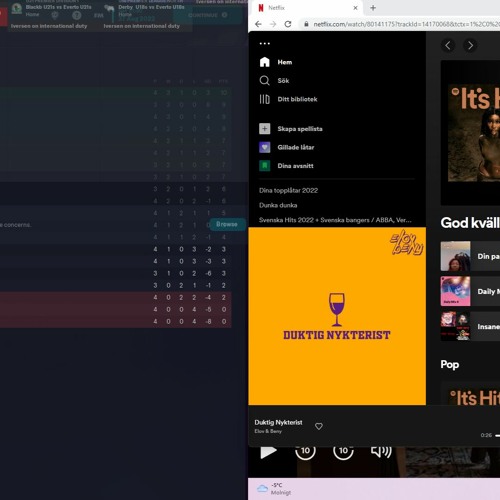Open playlist Dina topplåtar 2022
The image size is (500, 500).
point(288,190)
